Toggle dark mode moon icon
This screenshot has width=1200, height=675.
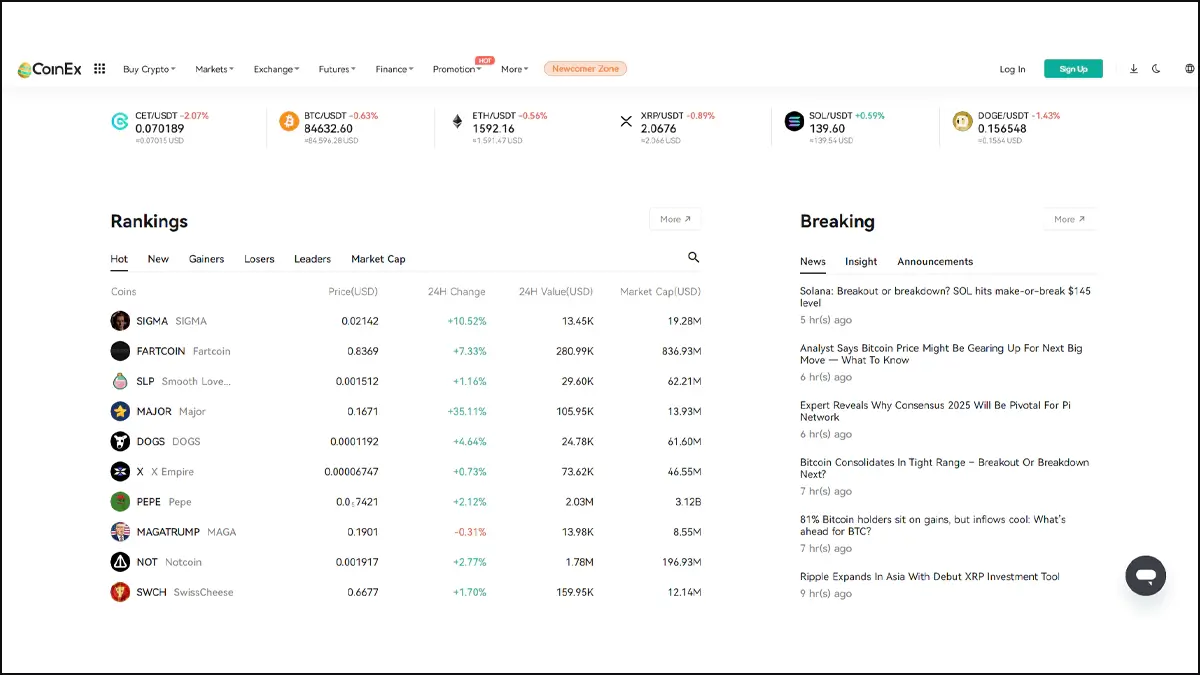[x=1157, y=69]
